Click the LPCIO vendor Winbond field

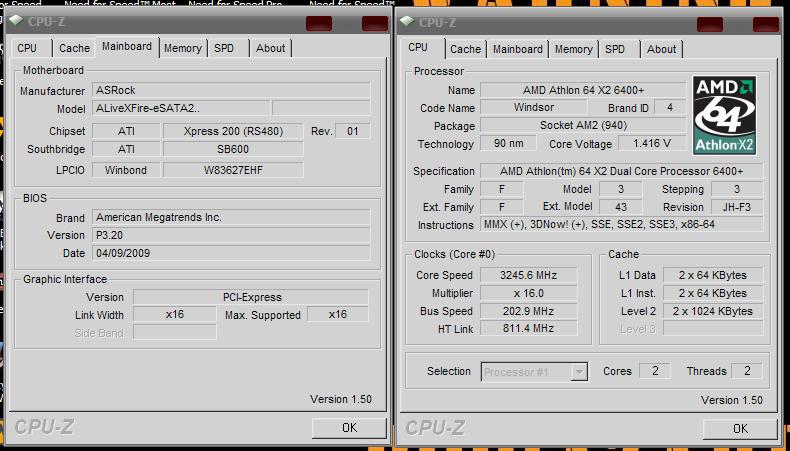tap(126, 170)
